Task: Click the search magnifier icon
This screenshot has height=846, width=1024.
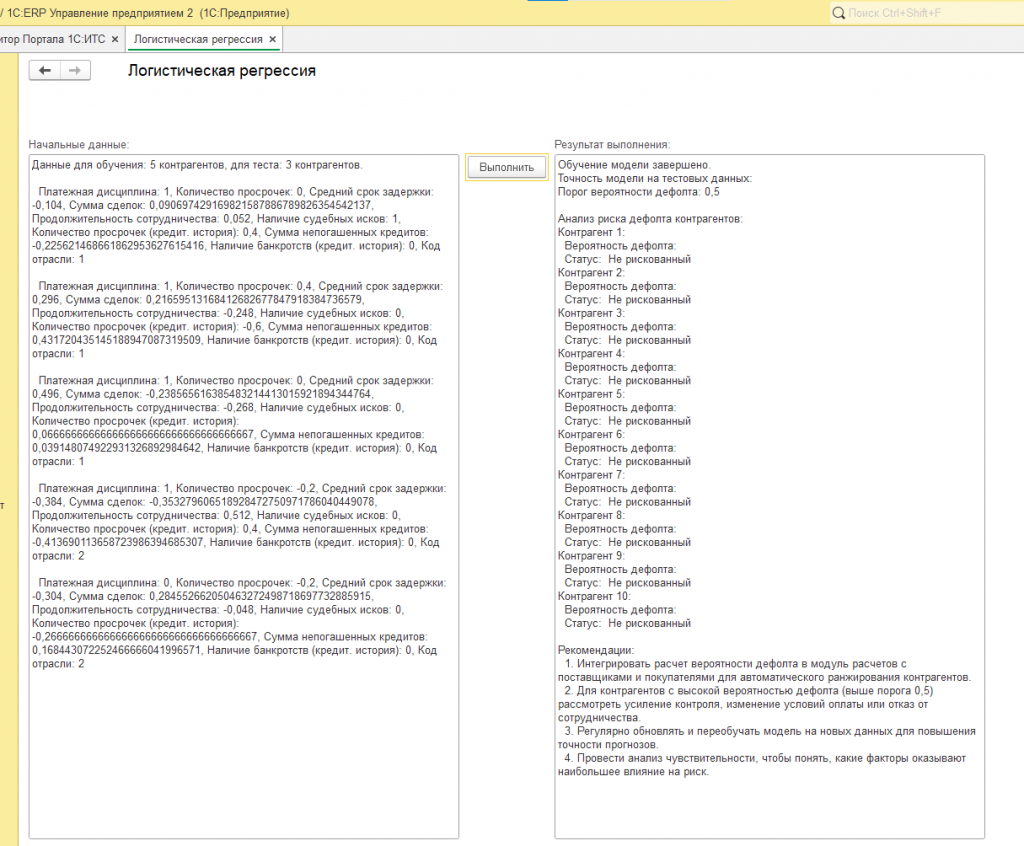Action: pos(839,13)
